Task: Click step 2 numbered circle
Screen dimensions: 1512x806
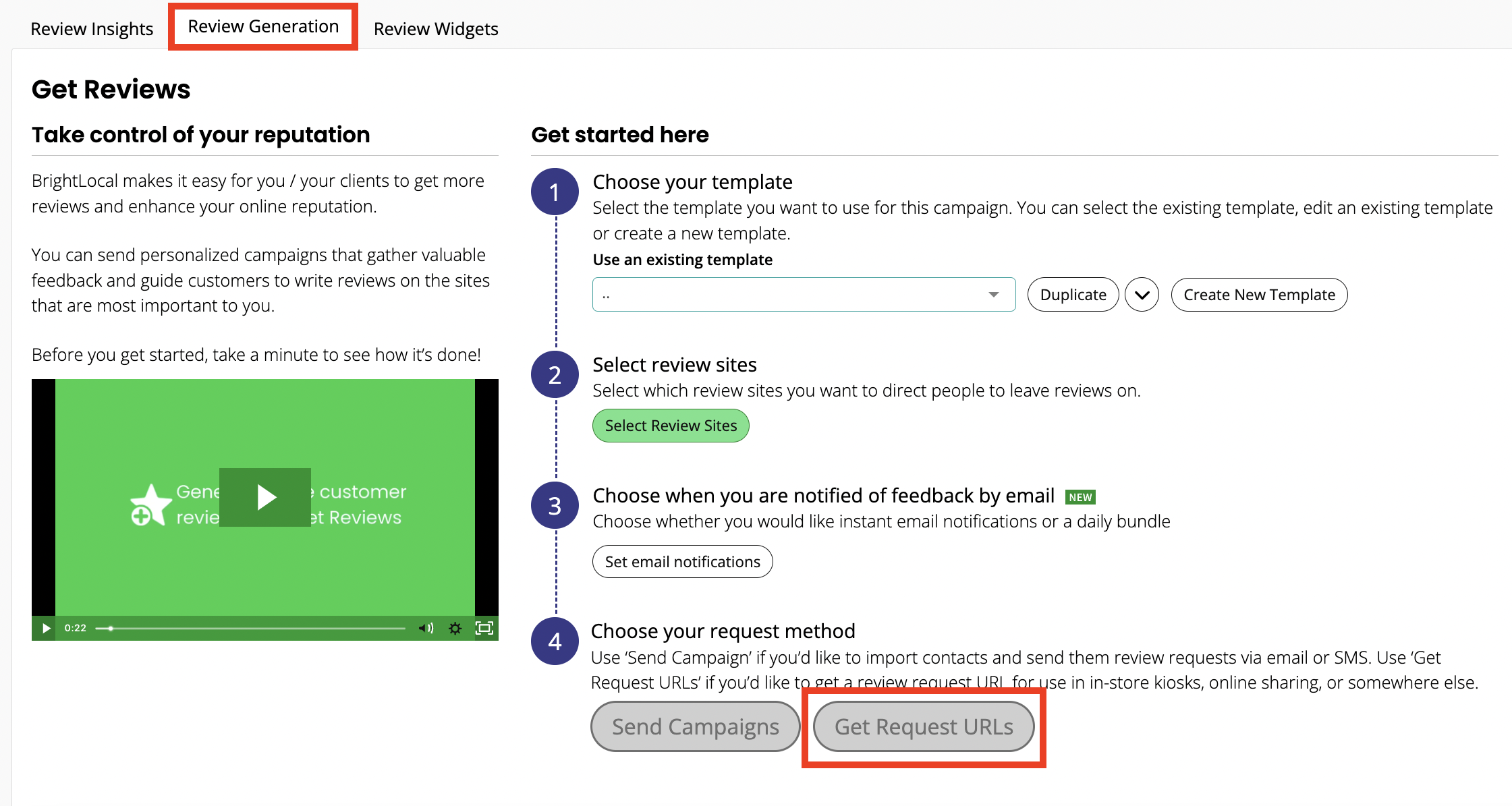Action: click(x=555, y=375)
